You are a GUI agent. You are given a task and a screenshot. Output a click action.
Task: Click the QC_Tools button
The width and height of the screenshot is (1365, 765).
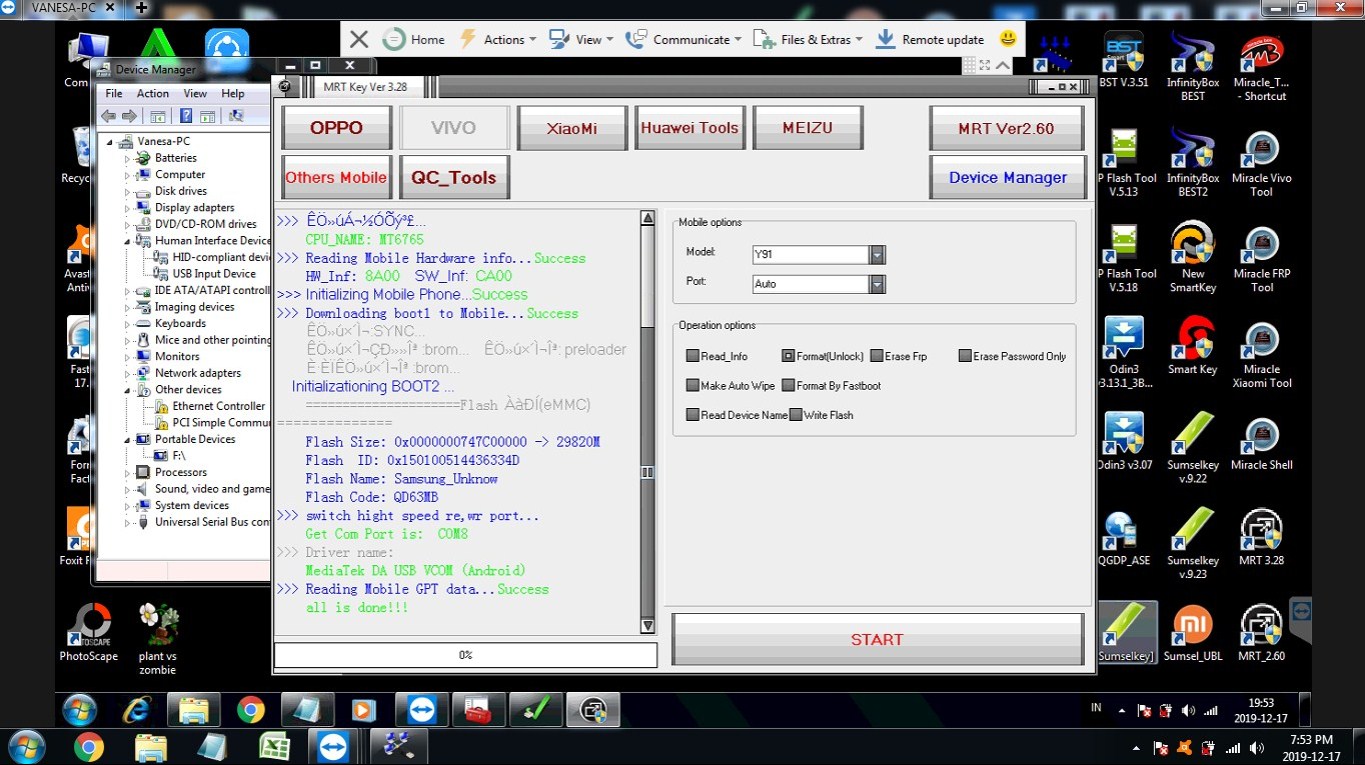click(454, 178)
